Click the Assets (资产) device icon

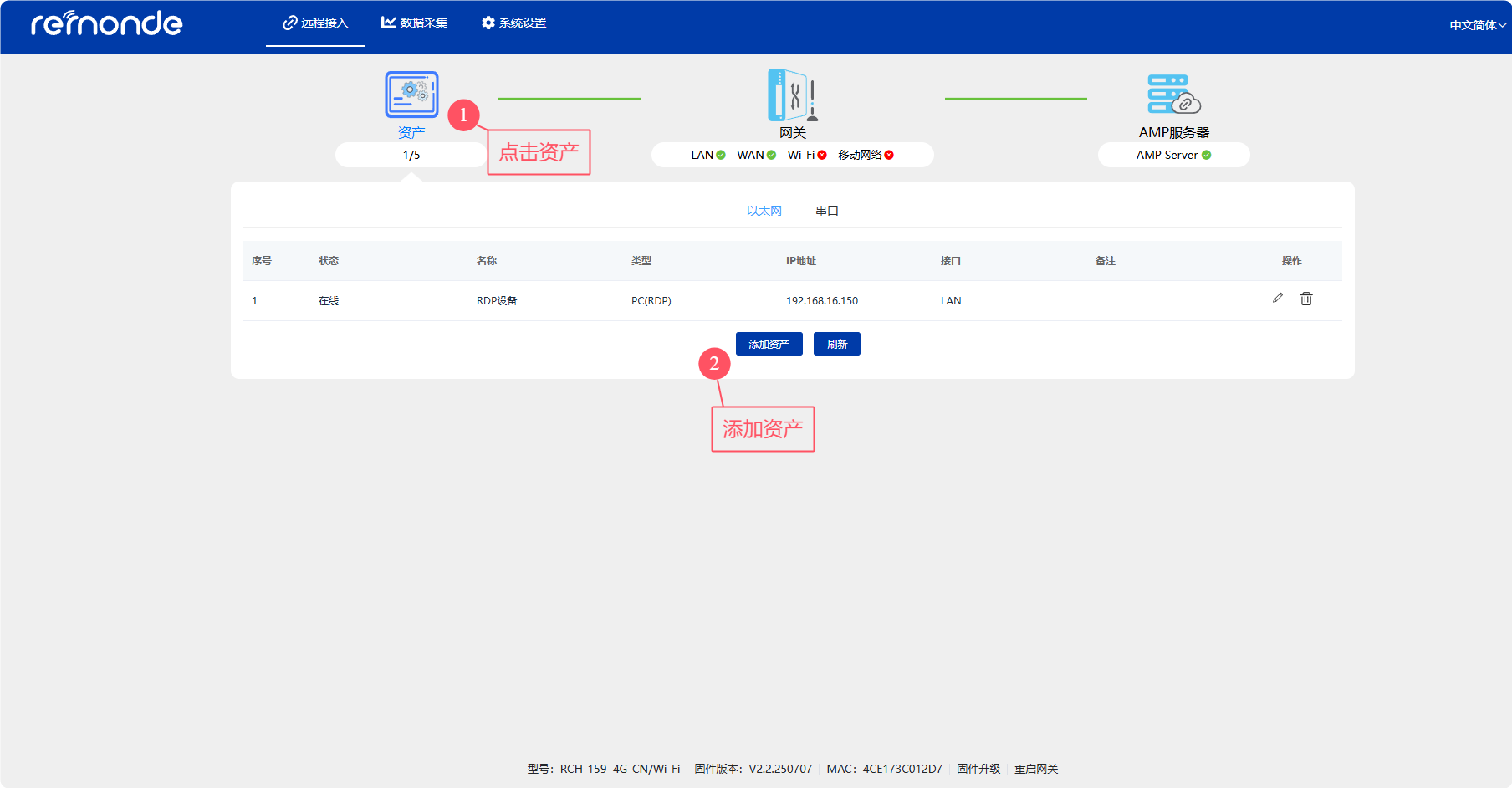[411, 95]
